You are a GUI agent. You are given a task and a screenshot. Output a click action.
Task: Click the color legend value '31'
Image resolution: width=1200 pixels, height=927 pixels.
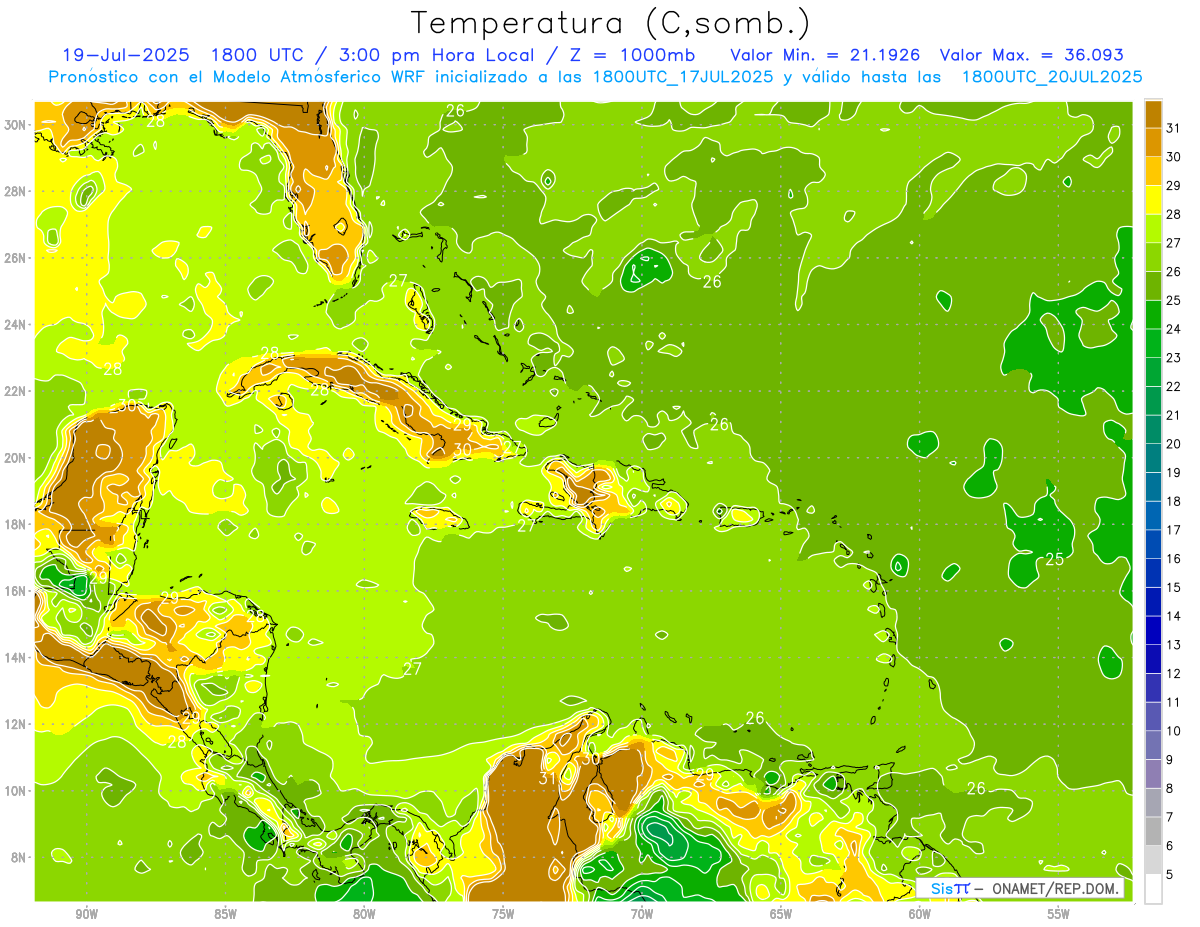1174,128
